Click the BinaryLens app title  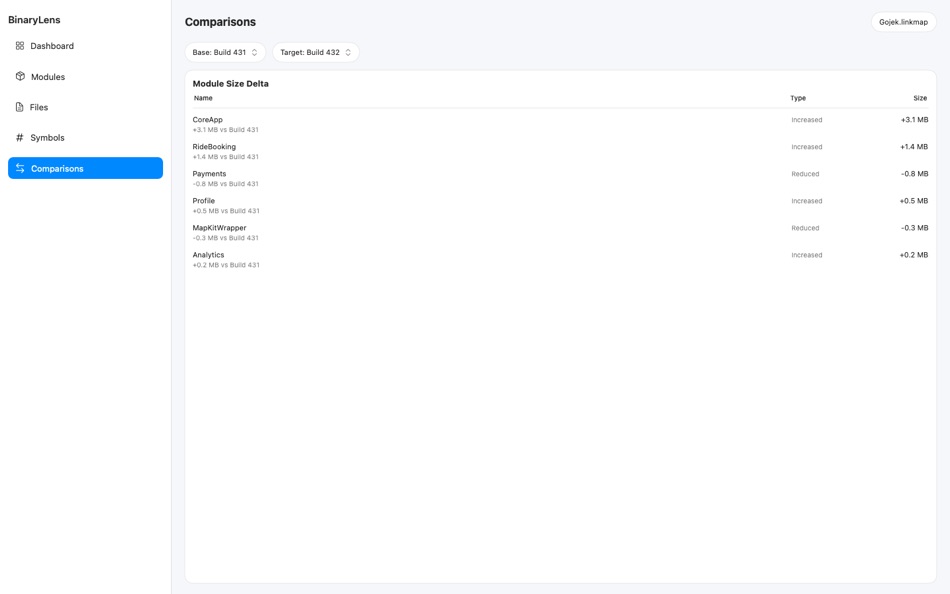[x=34, y=17]
